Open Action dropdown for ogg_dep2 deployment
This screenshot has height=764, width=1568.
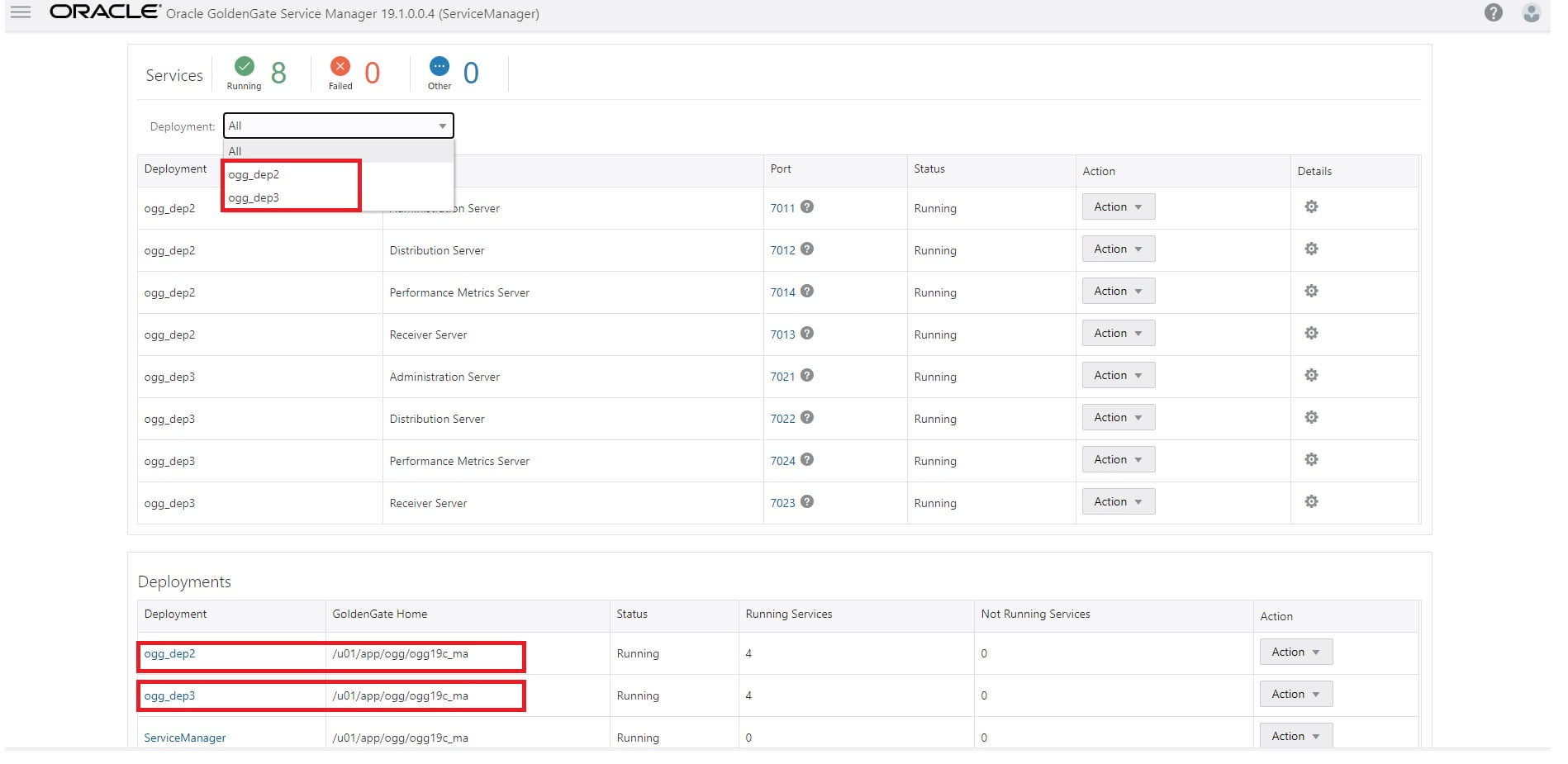[x=1296, y=652]
